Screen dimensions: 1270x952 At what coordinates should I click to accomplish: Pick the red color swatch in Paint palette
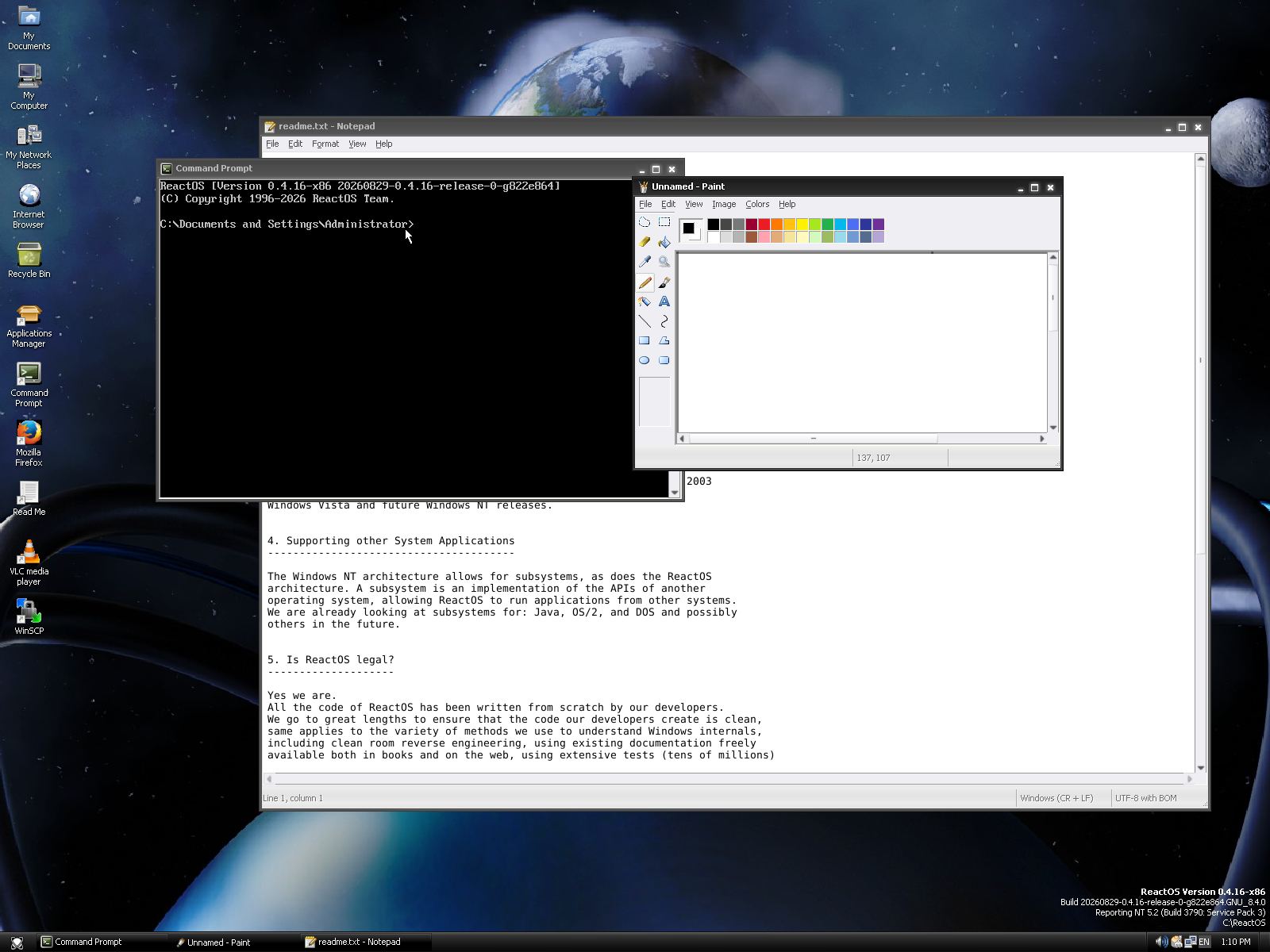[x=764, y=225]
